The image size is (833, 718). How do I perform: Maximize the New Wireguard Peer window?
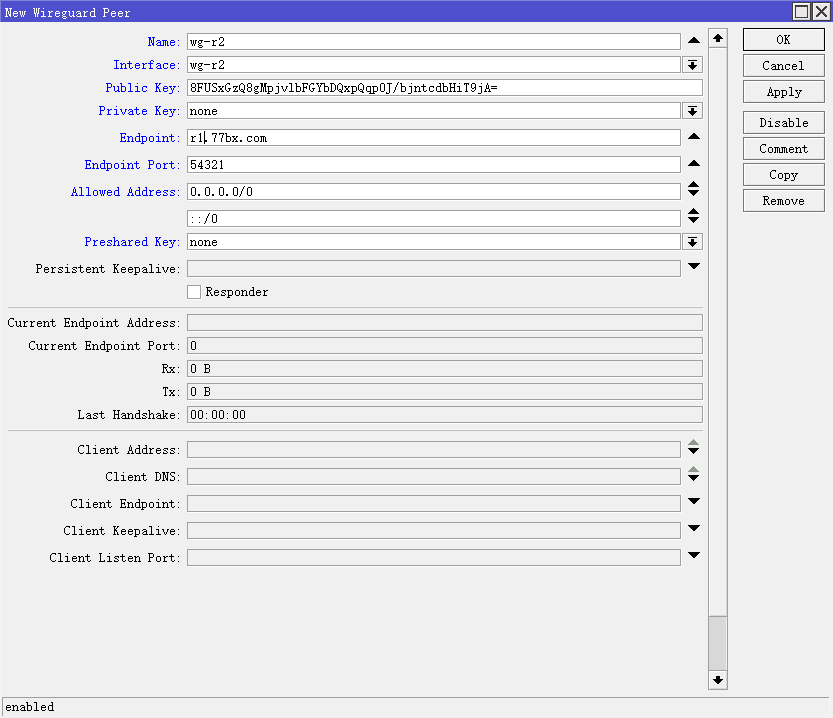[801, 12]
